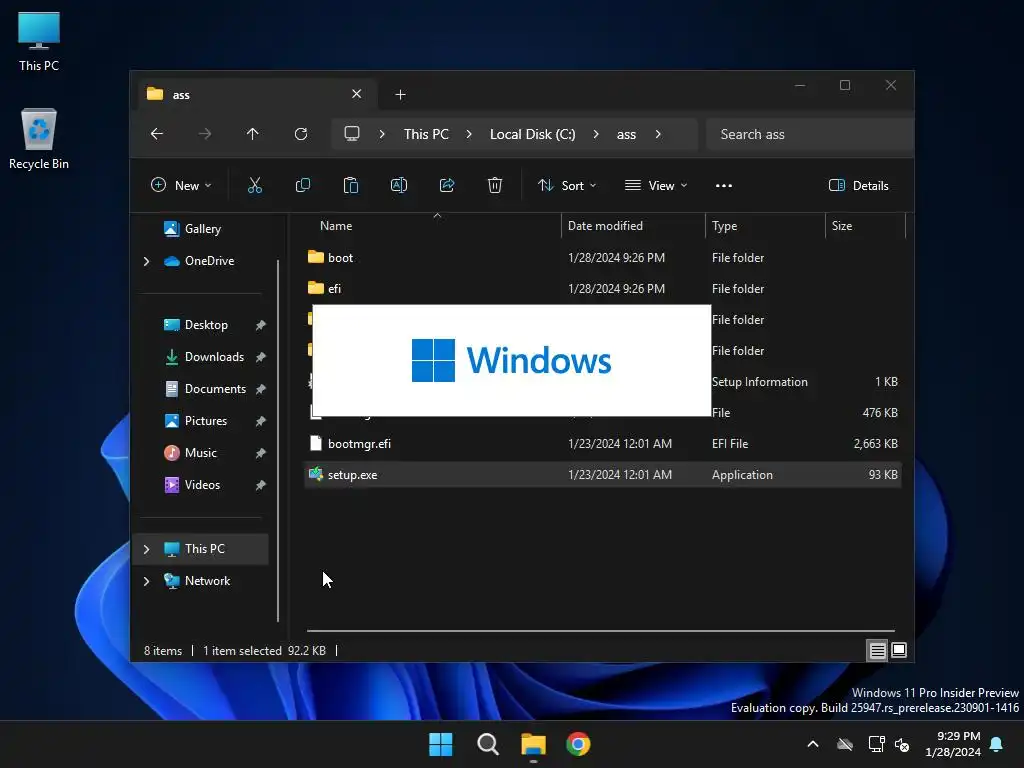This screenshot has width=1024, height=768.
Task: Select the ass tab
Action: (x=258, y=95)
